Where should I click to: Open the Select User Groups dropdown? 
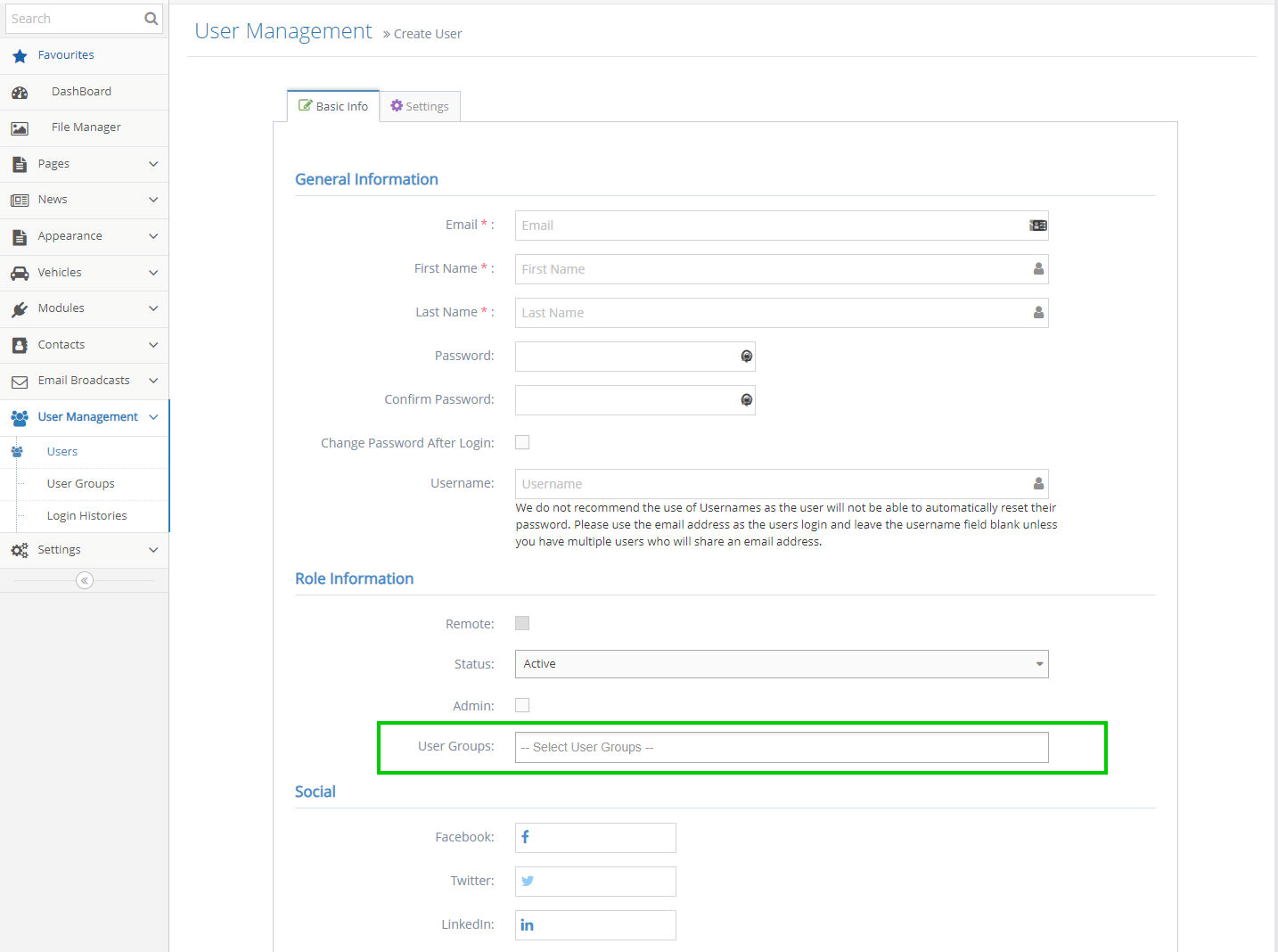pos(781,748)
